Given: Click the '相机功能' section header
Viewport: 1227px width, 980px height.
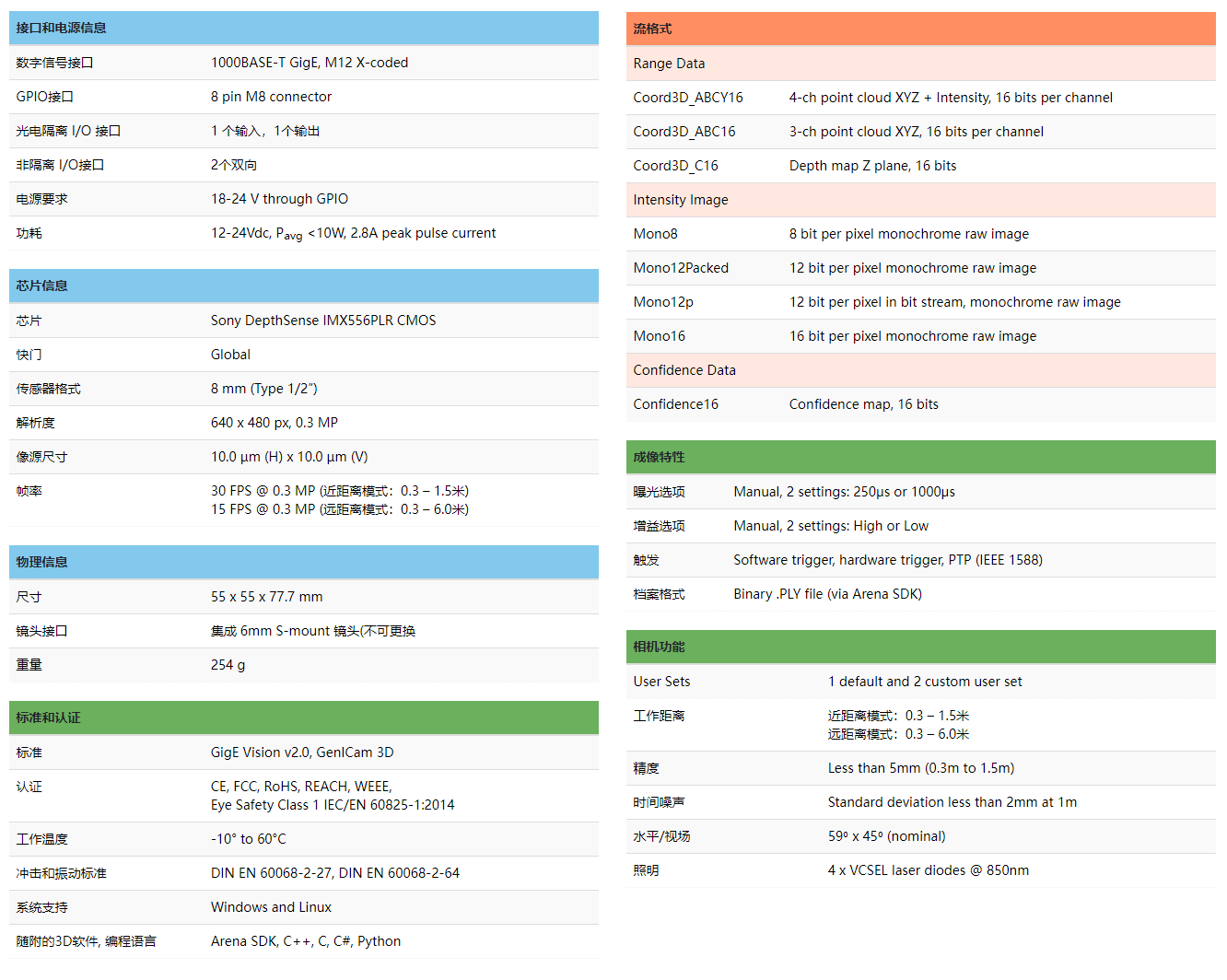Looking at the screenshot, I should (x=920, y=647).
